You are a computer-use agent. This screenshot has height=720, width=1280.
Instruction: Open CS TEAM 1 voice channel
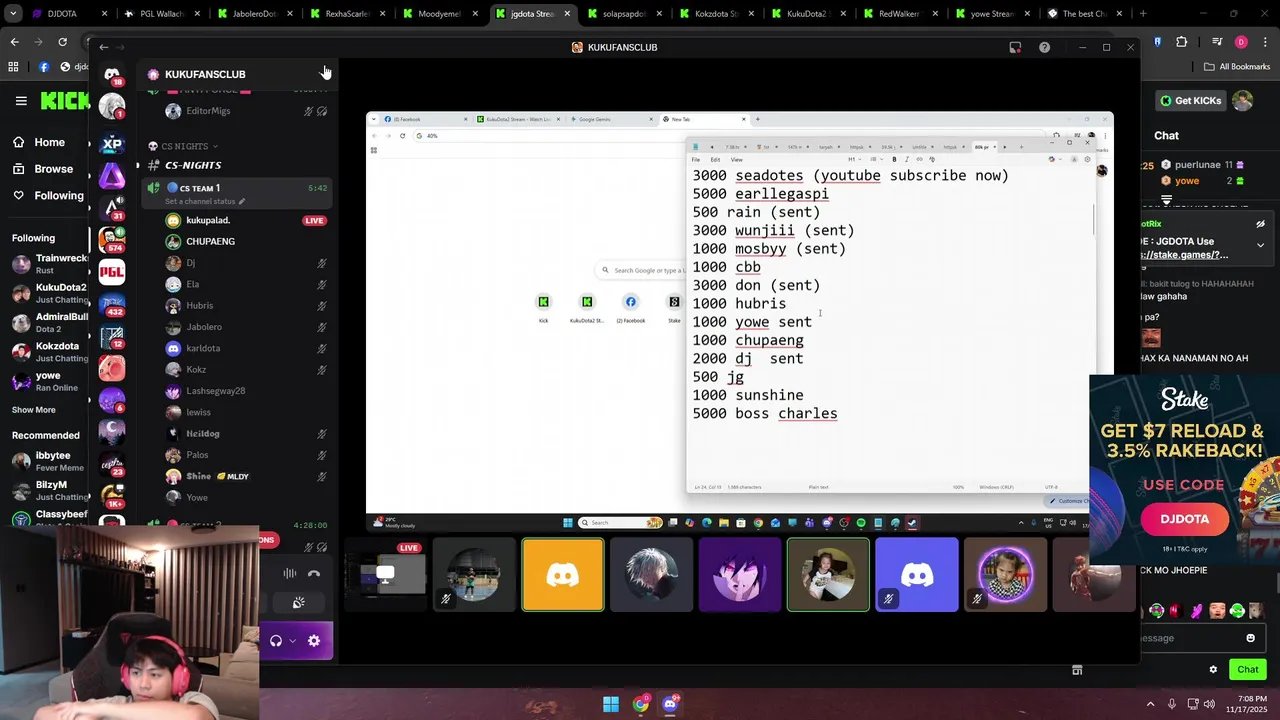pos(238,193)
